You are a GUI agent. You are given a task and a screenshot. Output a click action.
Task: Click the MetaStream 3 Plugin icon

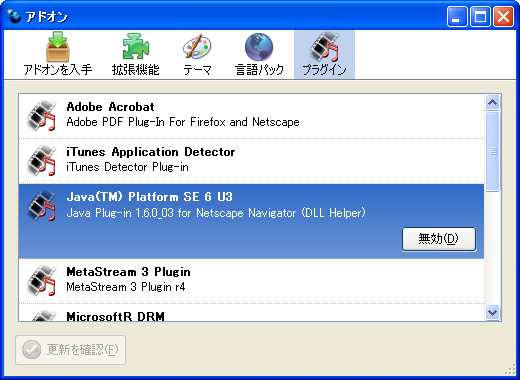click(41, 280)
